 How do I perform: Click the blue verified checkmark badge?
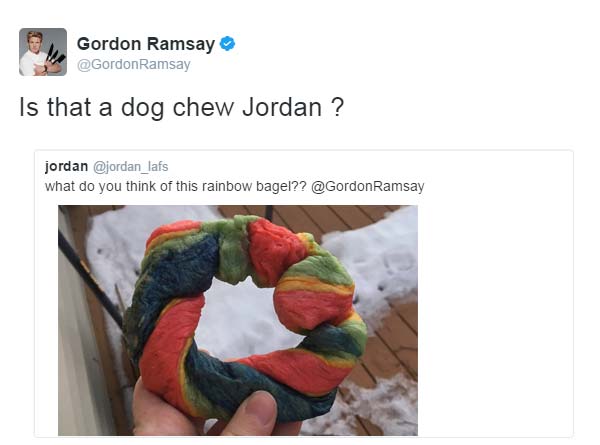pos(227,44)
